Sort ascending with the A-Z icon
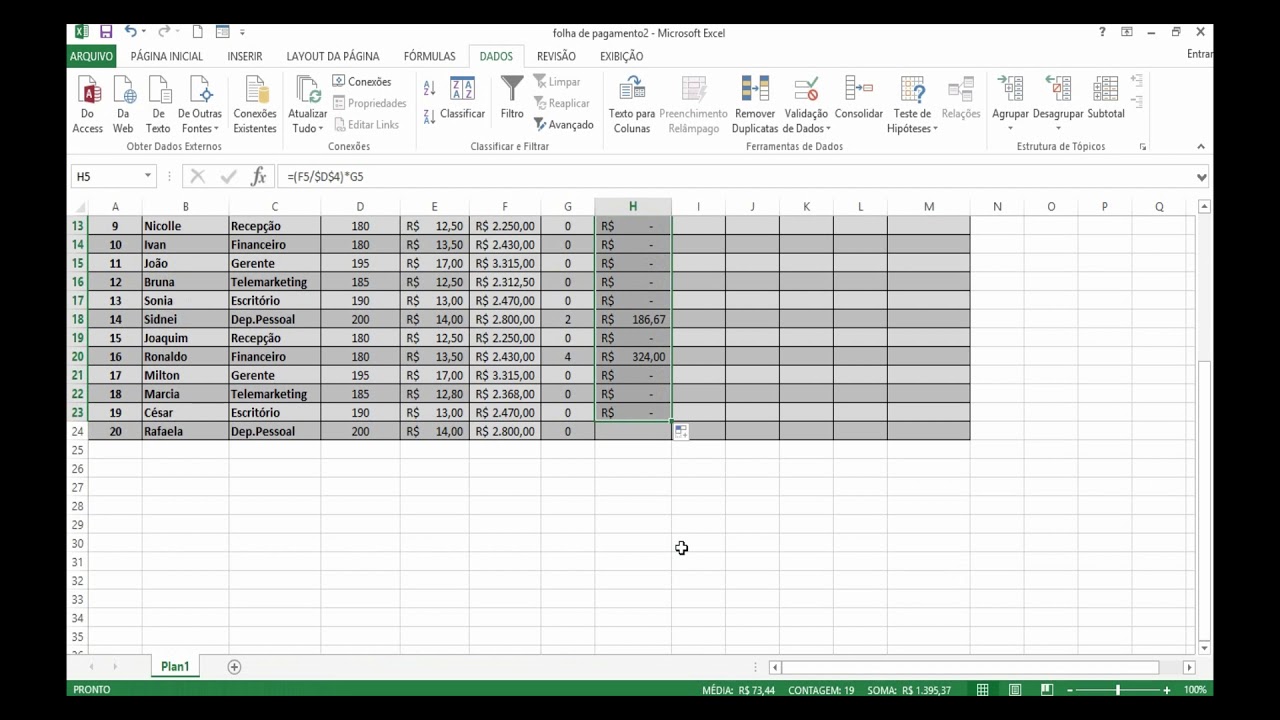 pyautogui.click(x=430, y=88)
